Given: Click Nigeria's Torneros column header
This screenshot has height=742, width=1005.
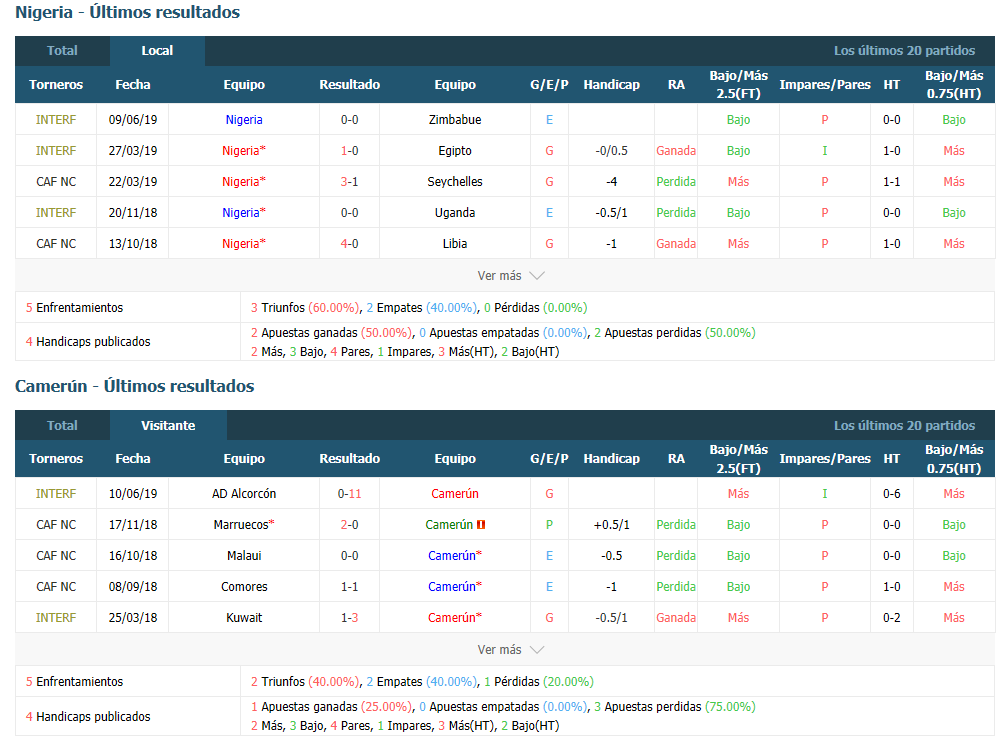Looking at the screenshot, I should (x=56, y=85).
